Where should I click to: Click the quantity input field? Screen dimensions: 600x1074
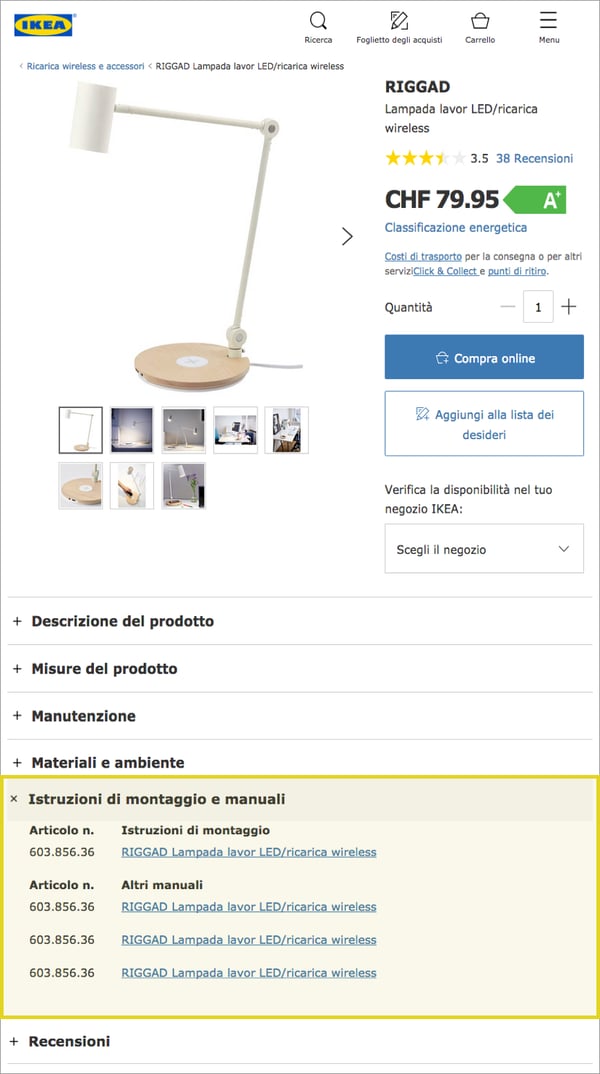538,307
